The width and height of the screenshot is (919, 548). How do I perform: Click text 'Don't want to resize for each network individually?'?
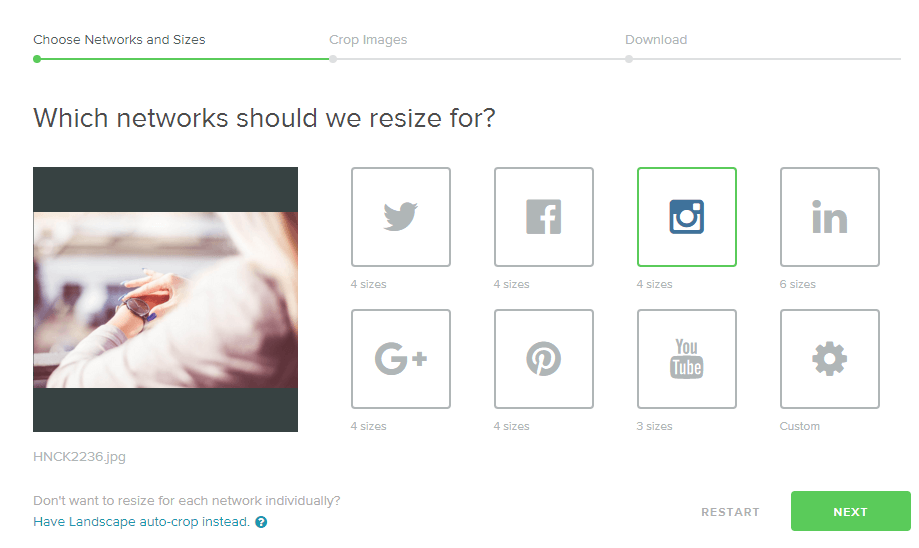pyautogui.click(x=186, y=501)
